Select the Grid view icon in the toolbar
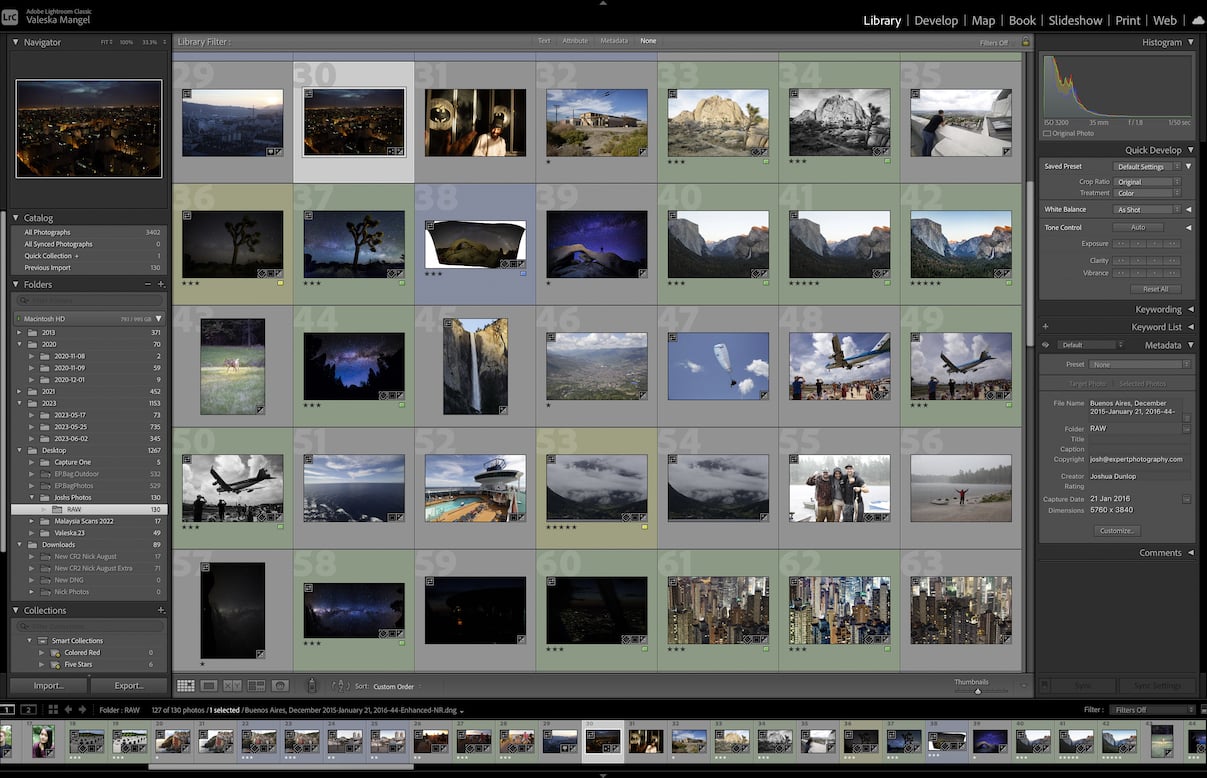This screenshot has height=778, width=1207. coord(187,686)
